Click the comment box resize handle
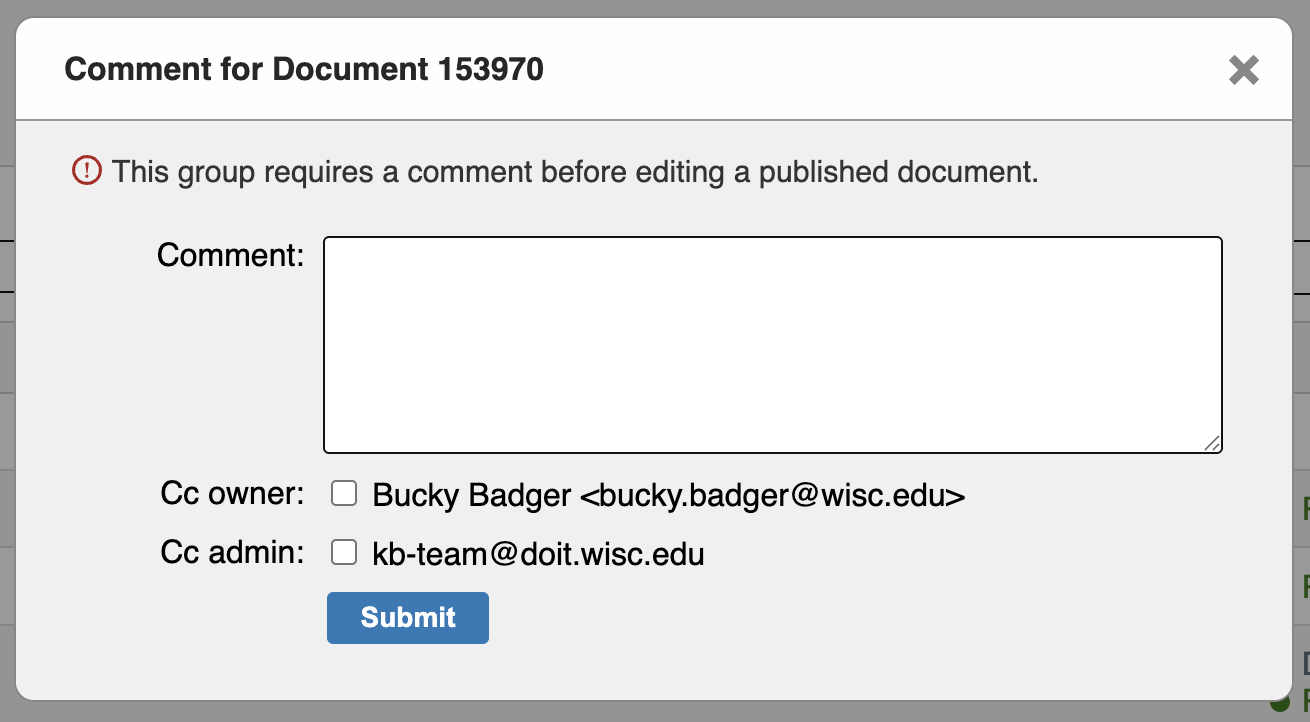1310x722 pixels. (1212, 444)
